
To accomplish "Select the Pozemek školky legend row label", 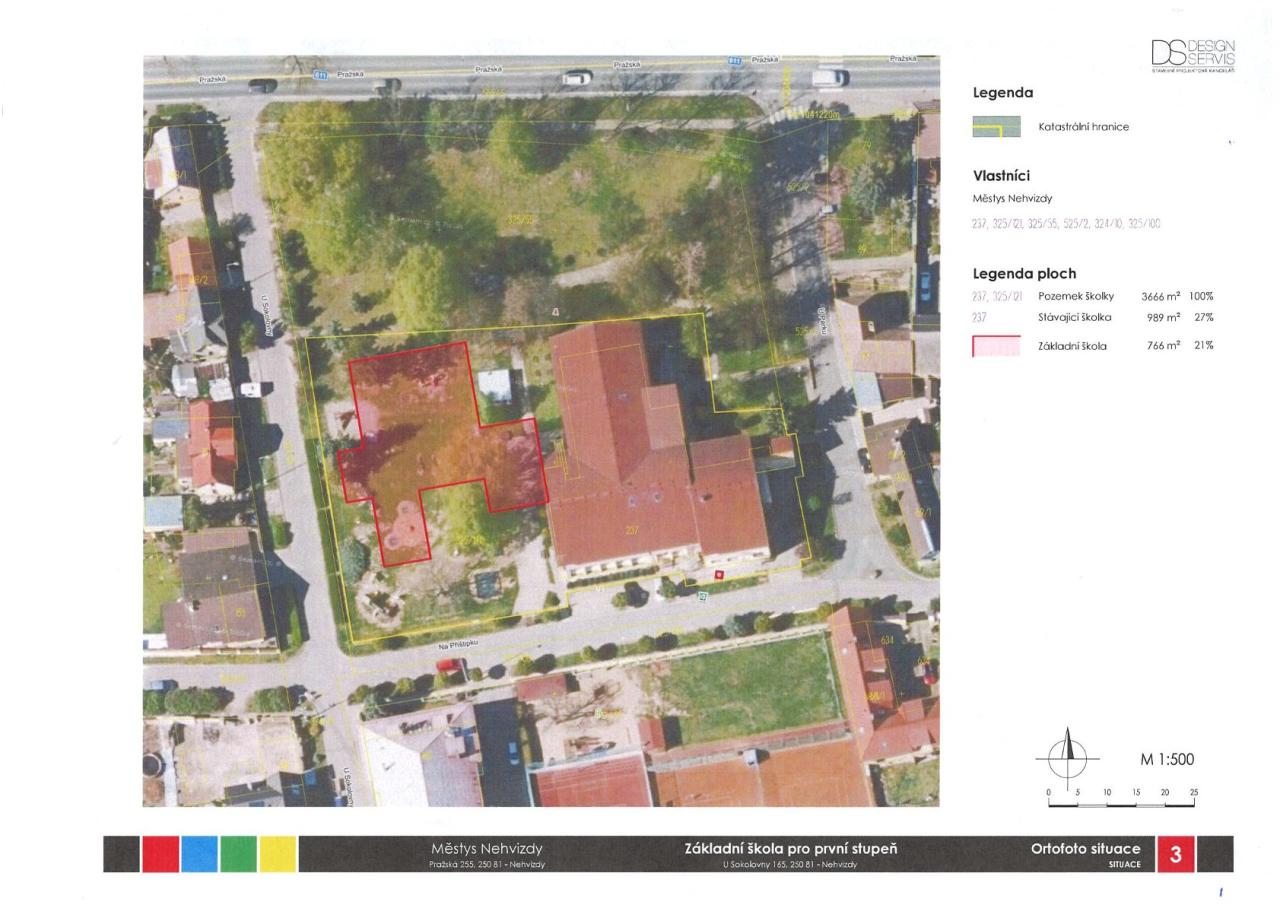I will tap(1075, 297).
